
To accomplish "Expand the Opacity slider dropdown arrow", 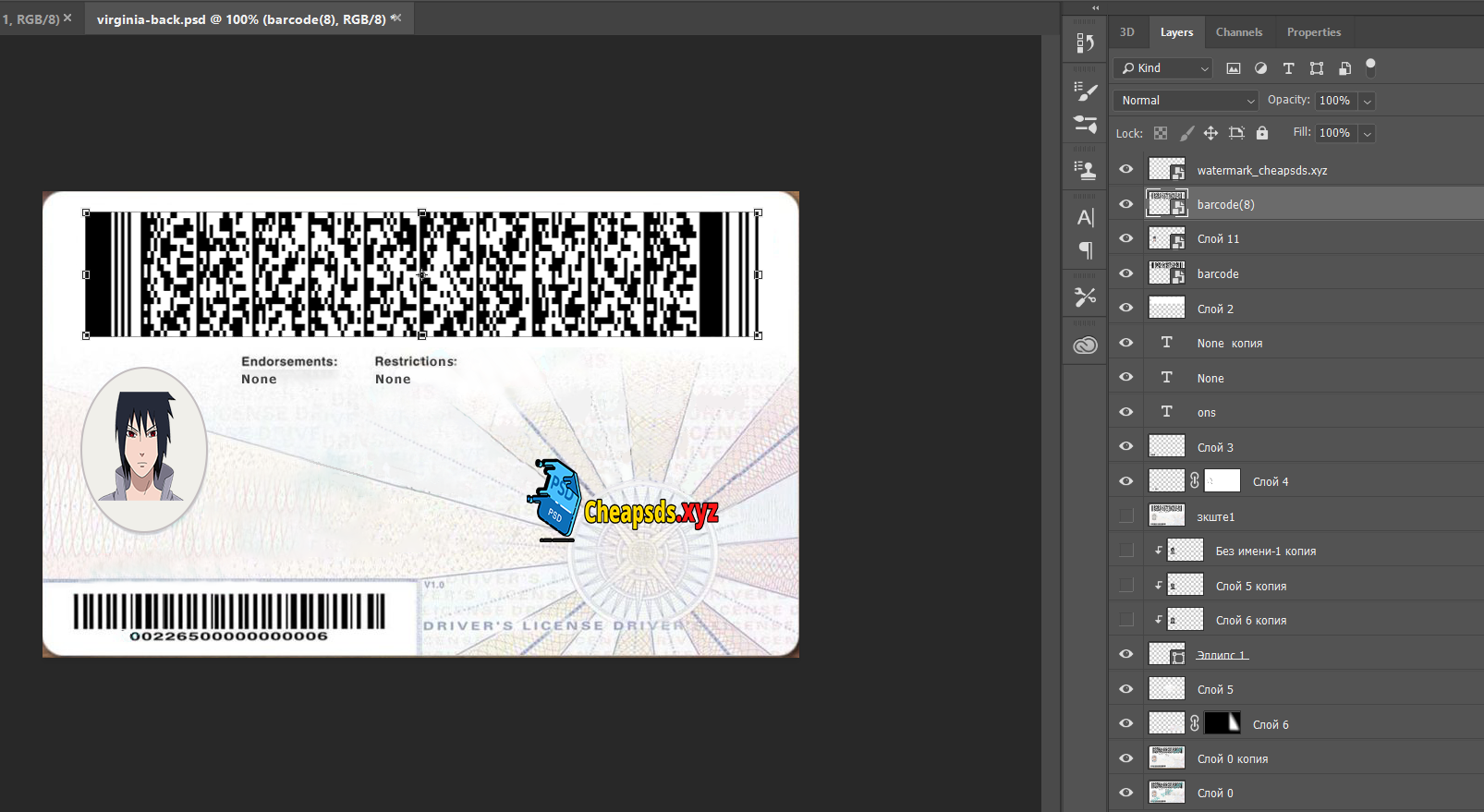I will pyautogui.click(x=1368, y=101).
